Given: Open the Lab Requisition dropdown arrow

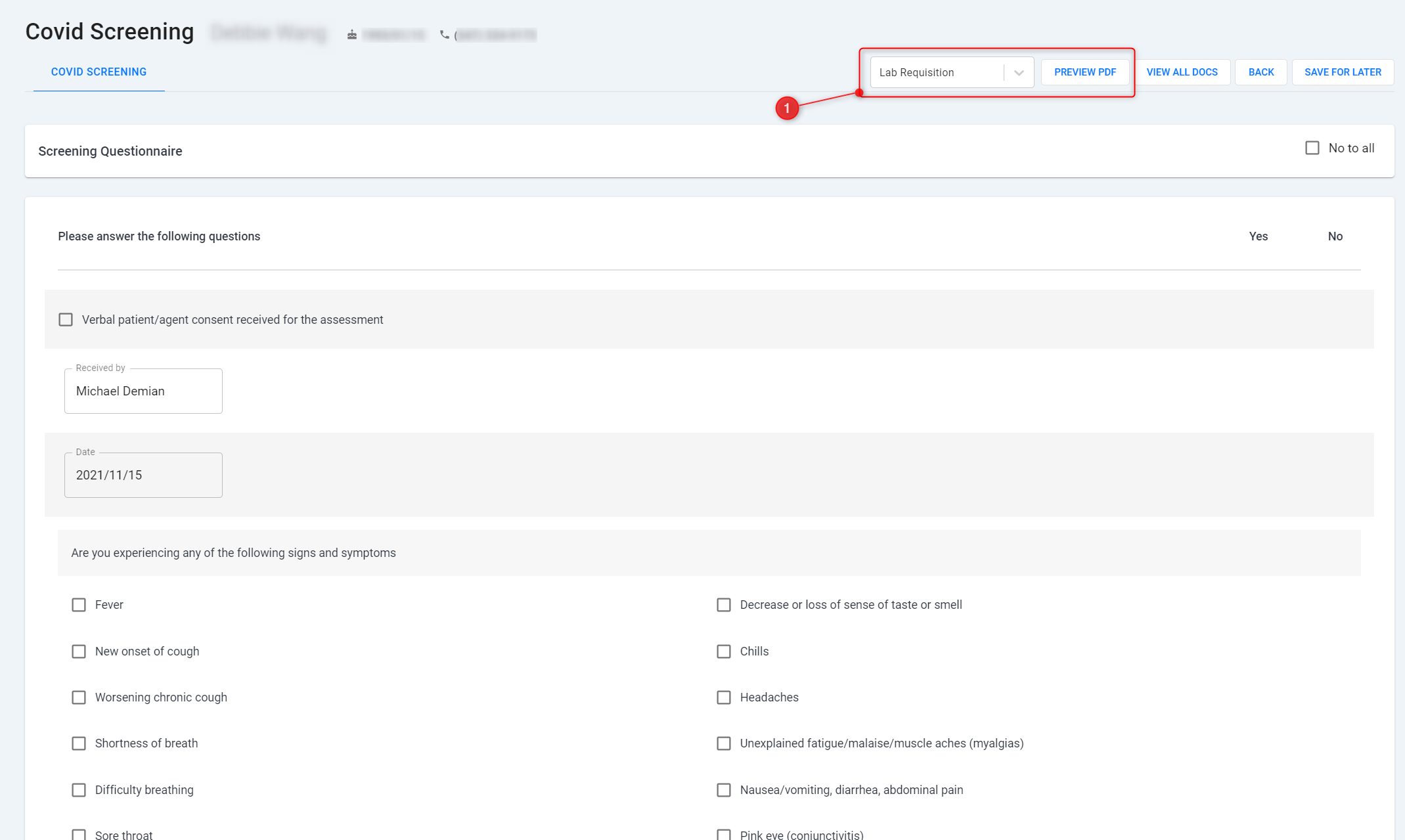Looking at the screenshot, I should coord(1019,73).
